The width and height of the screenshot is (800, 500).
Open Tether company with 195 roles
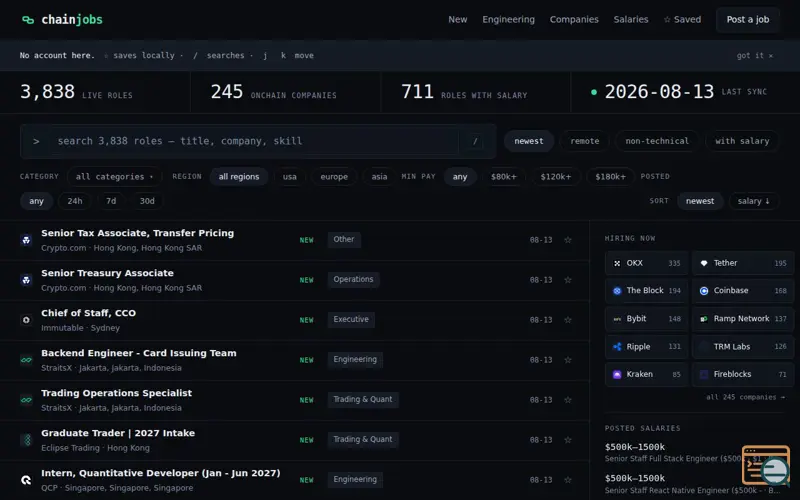[x=743, y=263]
